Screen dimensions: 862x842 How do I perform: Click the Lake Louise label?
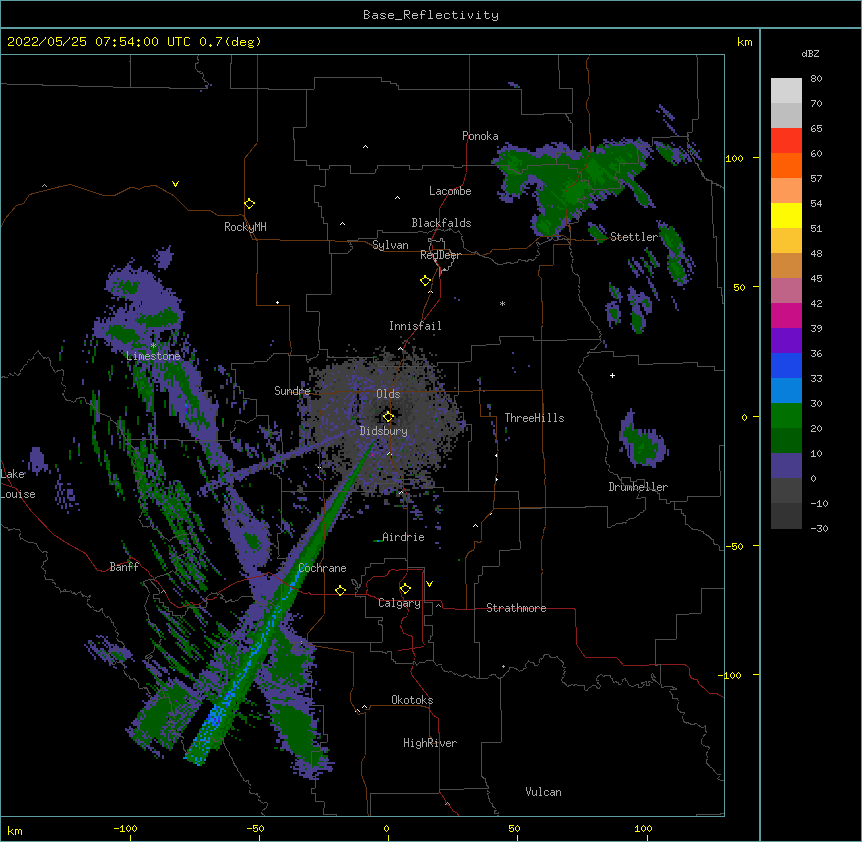(x=18, y=484)
